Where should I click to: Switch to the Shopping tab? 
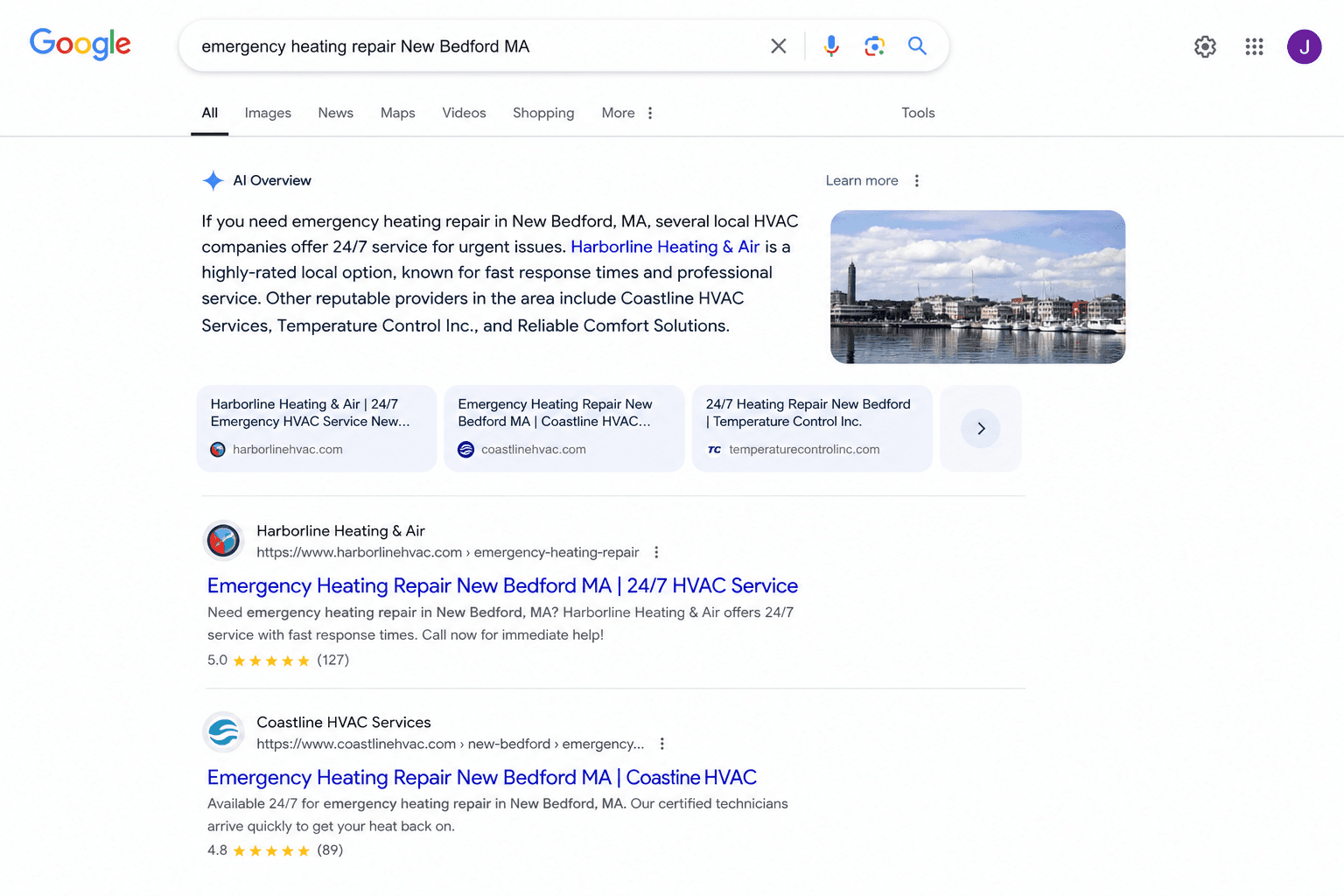543,113
